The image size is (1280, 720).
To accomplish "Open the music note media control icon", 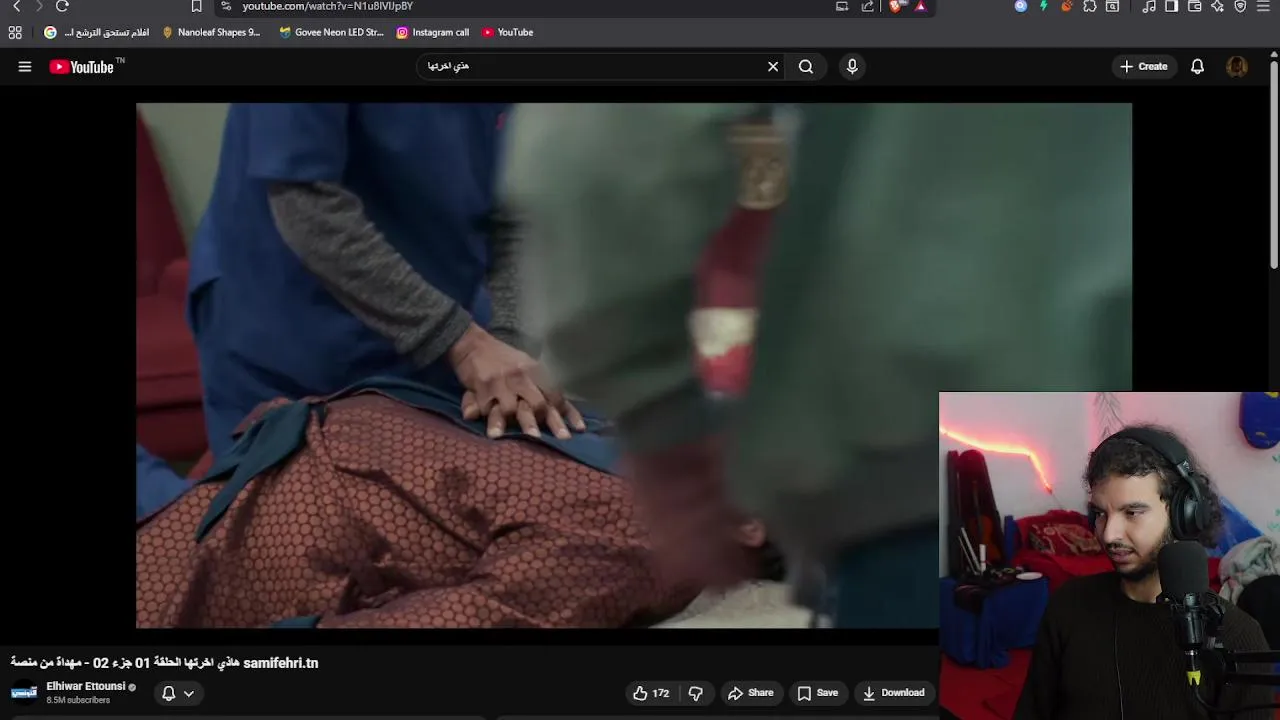I will point(1149,6).
